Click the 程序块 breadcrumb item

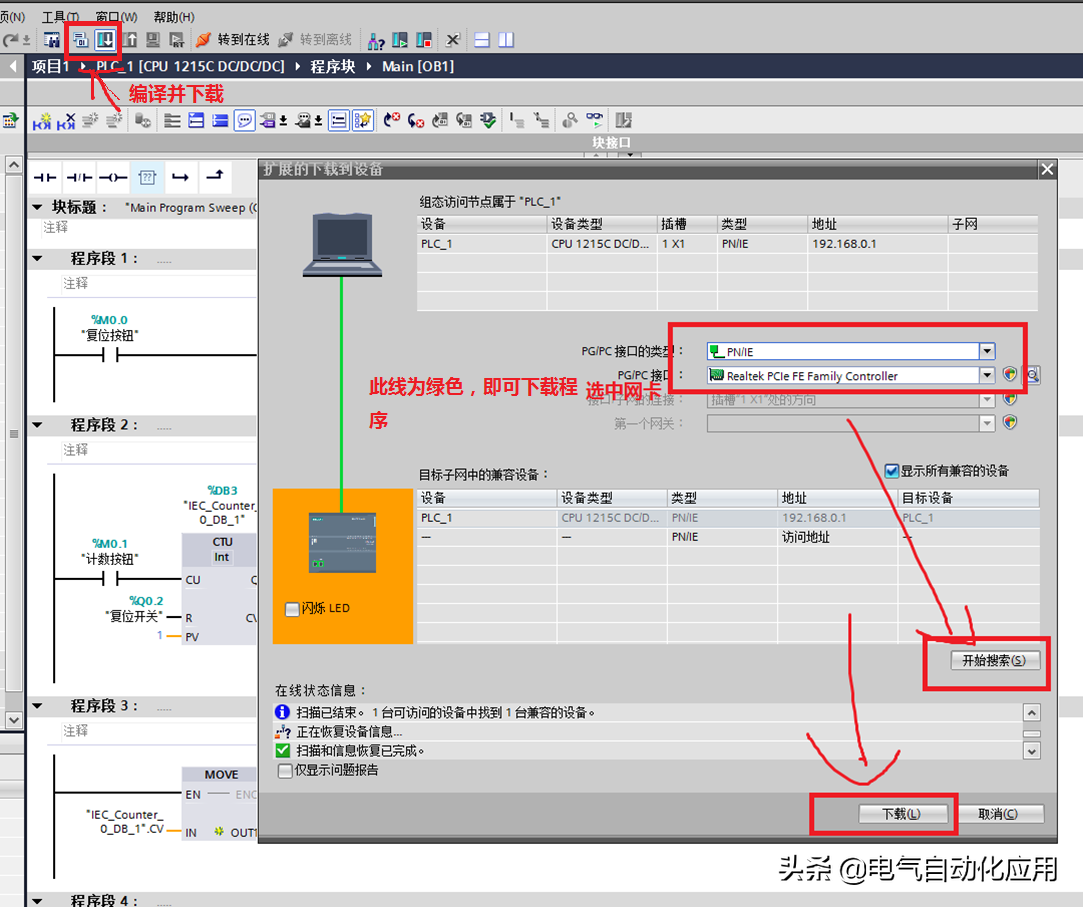333,66
